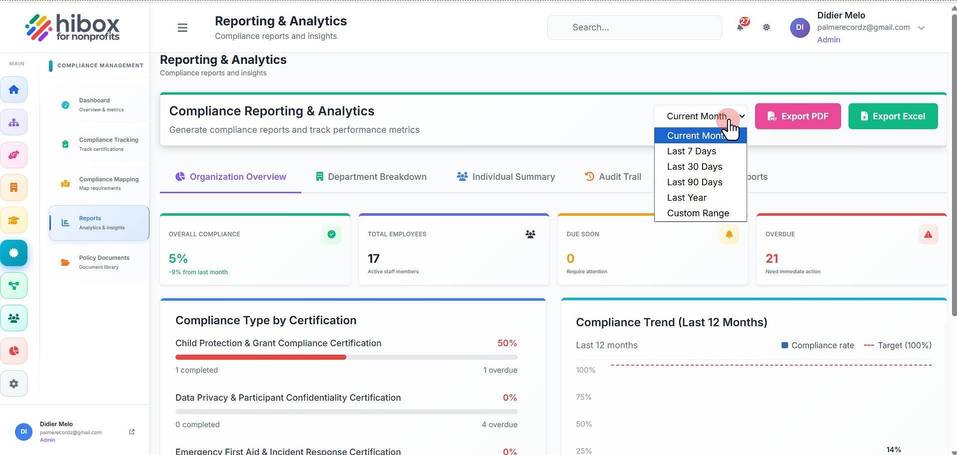Open the Home section in sidebar
957x455 pixels.
(x=13, y=90)
